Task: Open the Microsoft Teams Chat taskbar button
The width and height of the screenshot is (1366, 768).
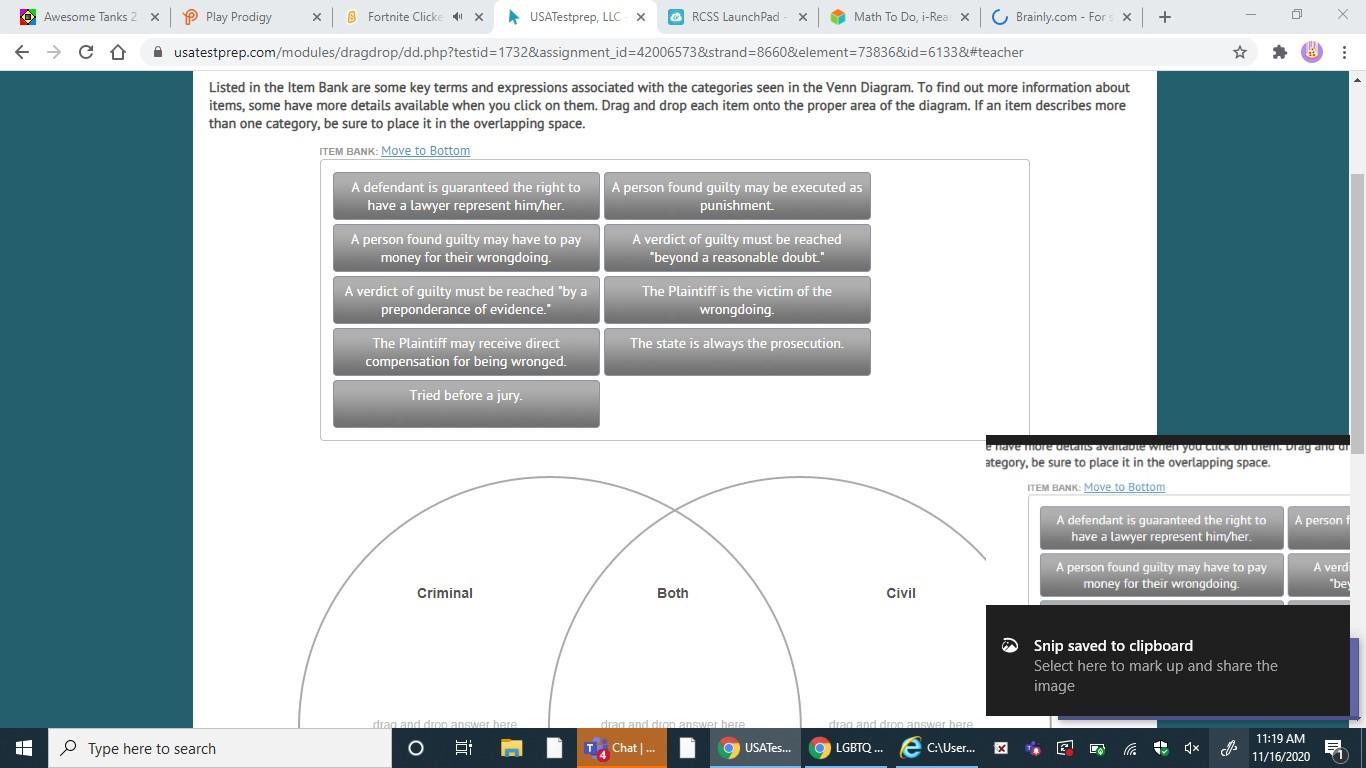Action: point(622,748)
